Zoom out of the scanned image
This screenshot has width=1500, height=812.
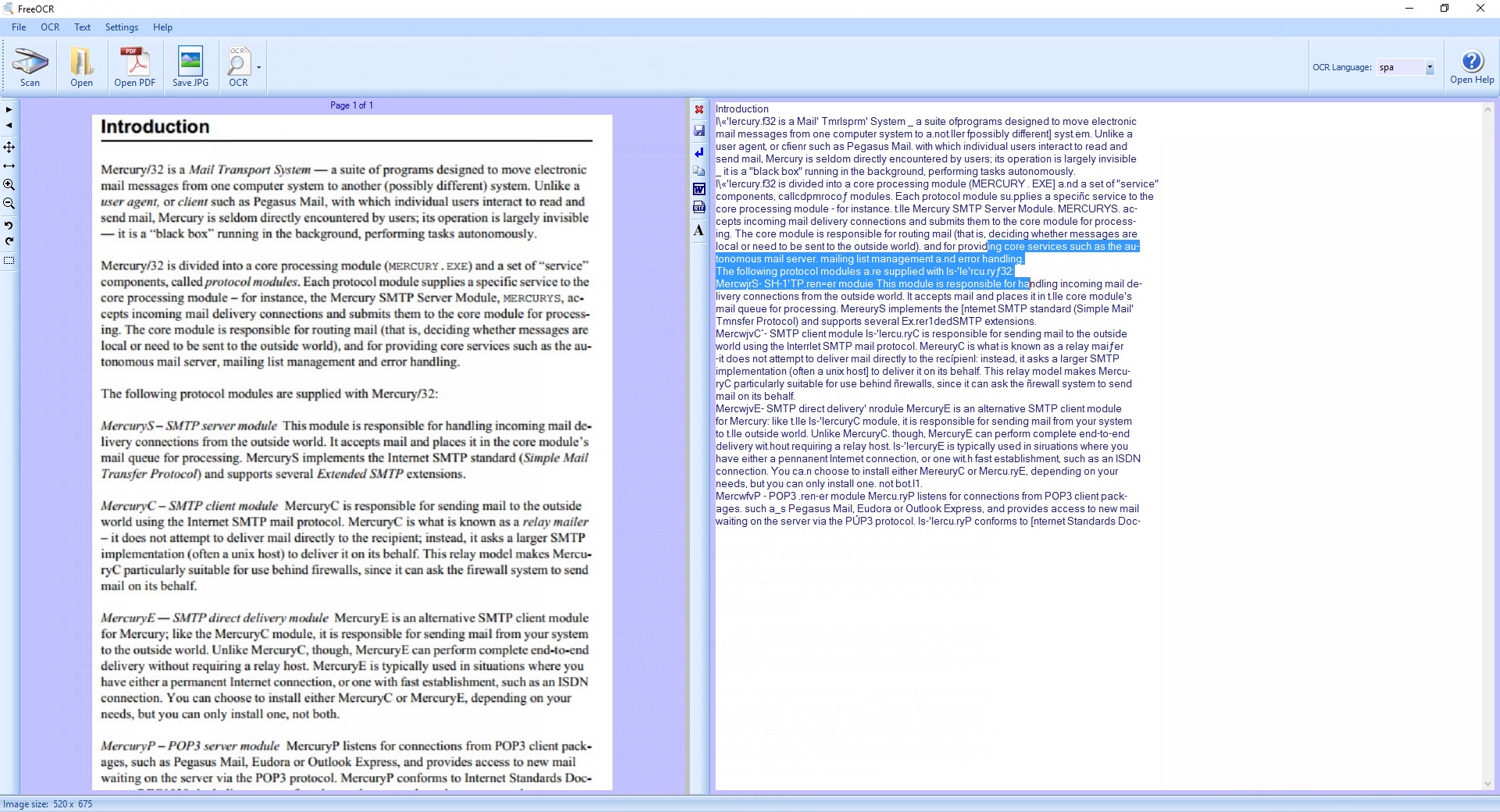tap(9, 204)
